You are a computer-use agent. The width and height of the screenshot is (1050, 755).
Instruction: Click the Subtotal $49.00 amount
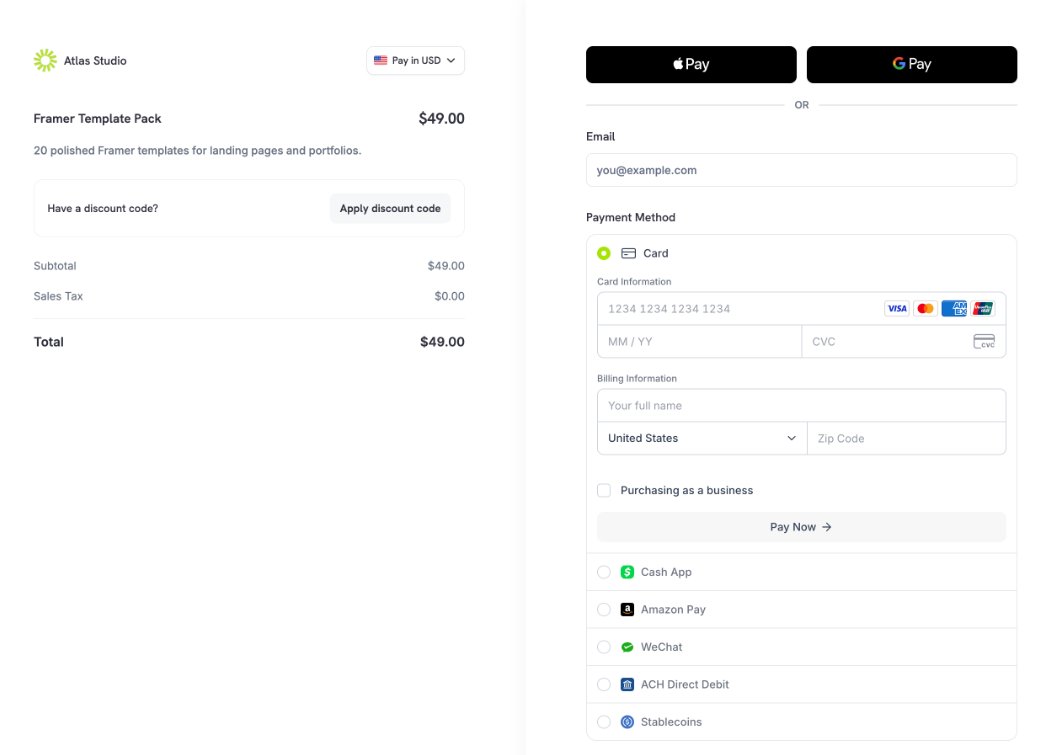(446, 266)
